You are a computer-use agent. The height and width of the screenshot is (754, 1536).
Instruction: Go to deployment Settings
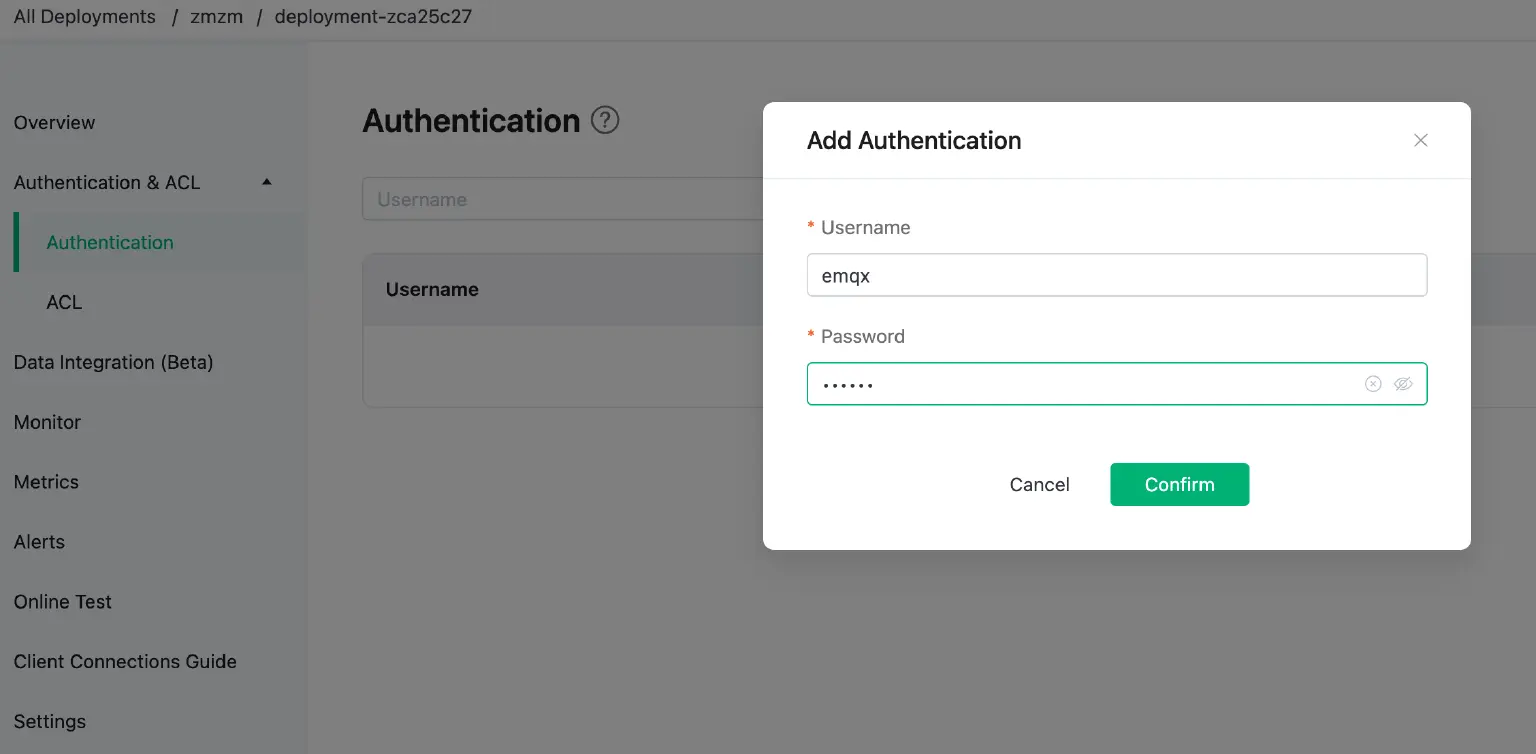coord(49,721)
